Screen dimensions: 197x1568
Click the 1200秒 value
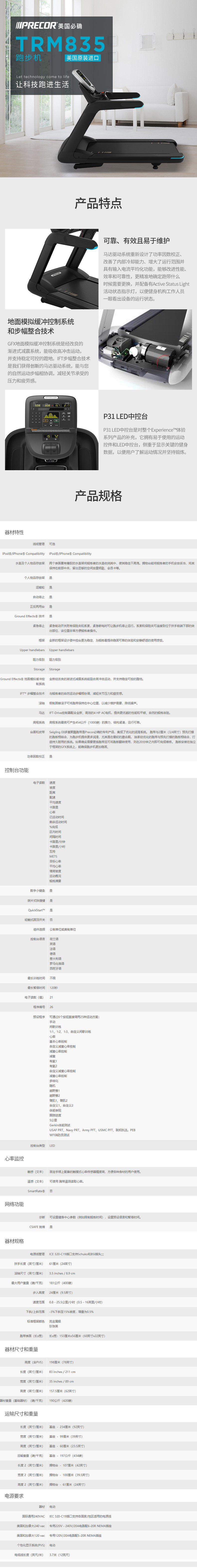pyautogui.click(x=54, y=987)
